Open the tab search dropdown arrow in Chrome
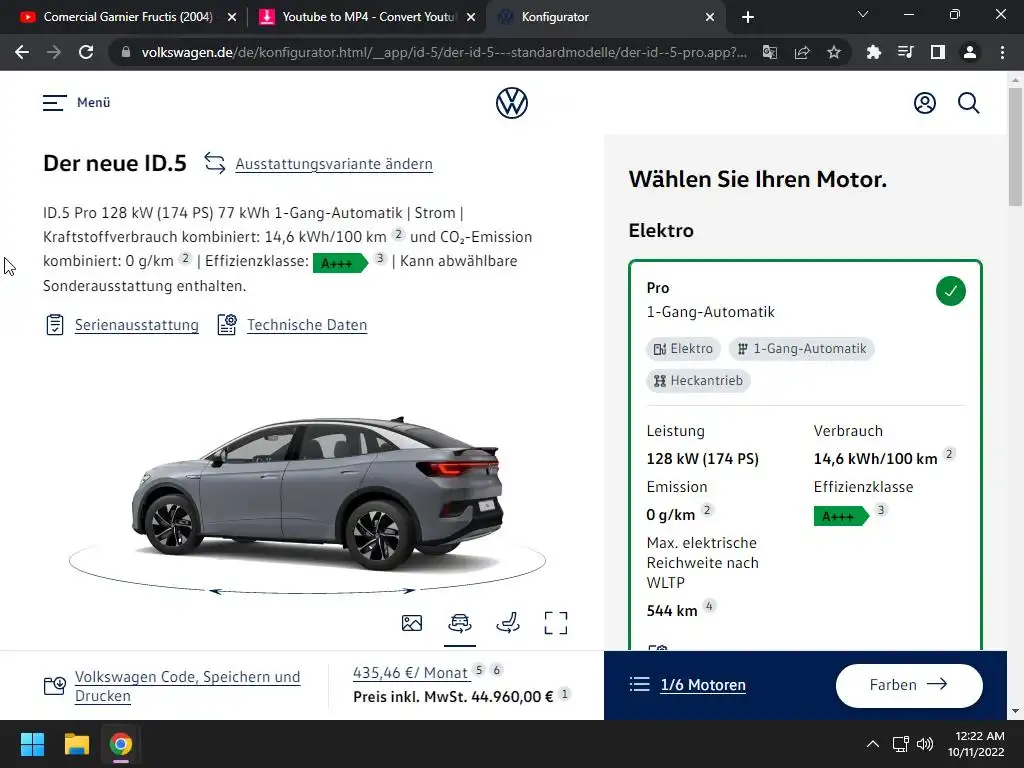 863,14
